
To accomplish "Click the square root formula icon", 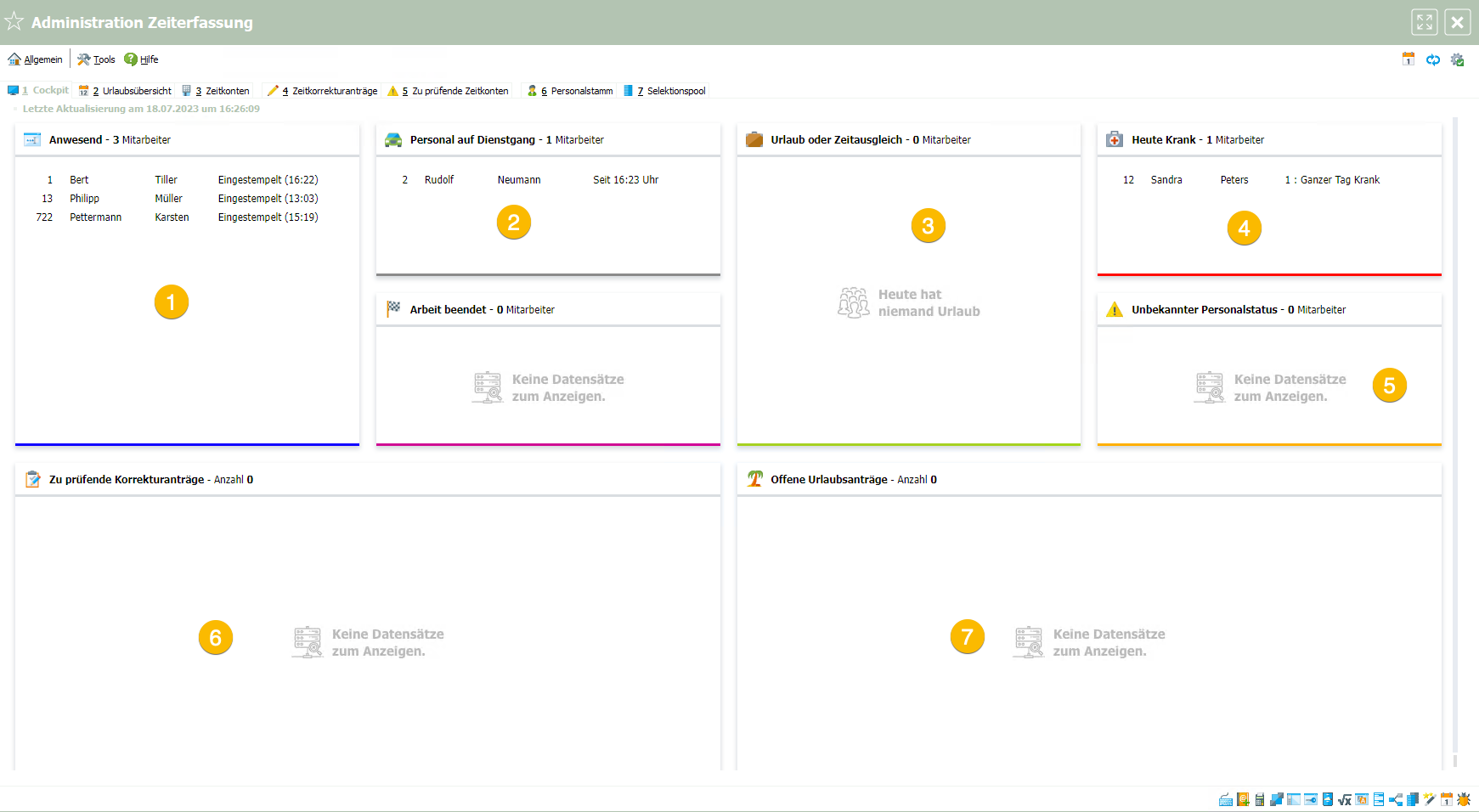I will point(1345,799).
